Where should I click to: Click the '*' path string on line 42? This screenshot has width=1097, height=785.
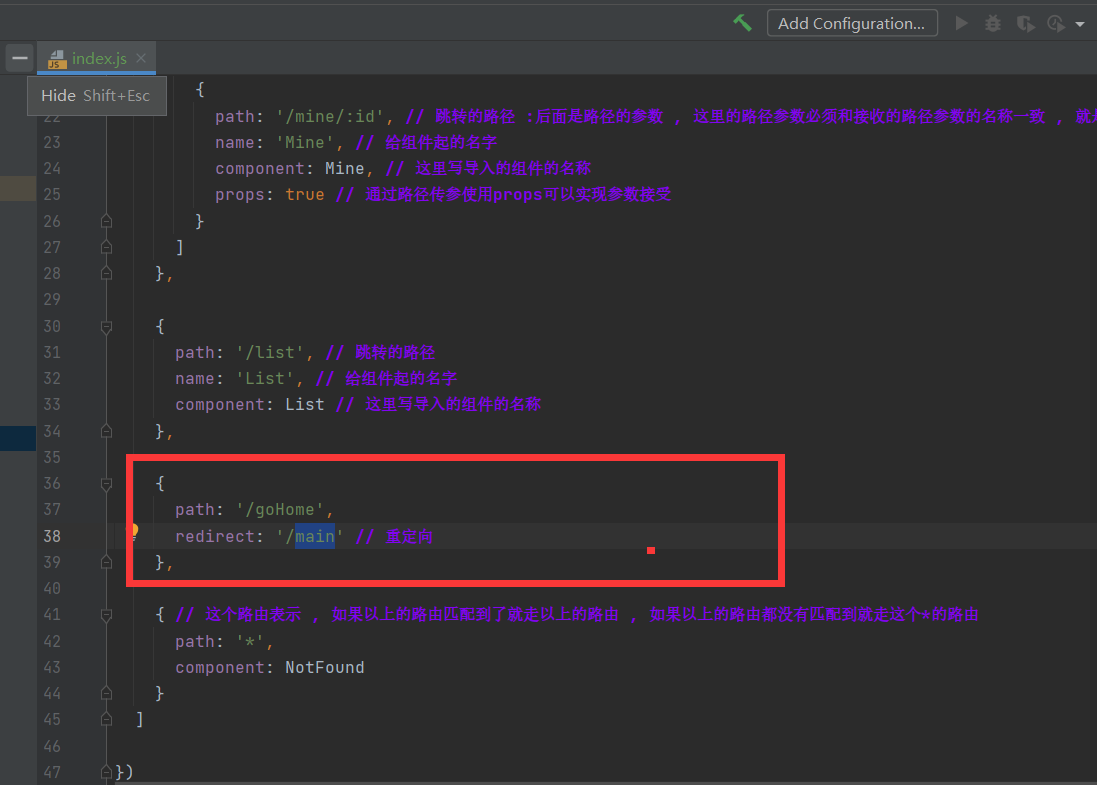[250, 642]
